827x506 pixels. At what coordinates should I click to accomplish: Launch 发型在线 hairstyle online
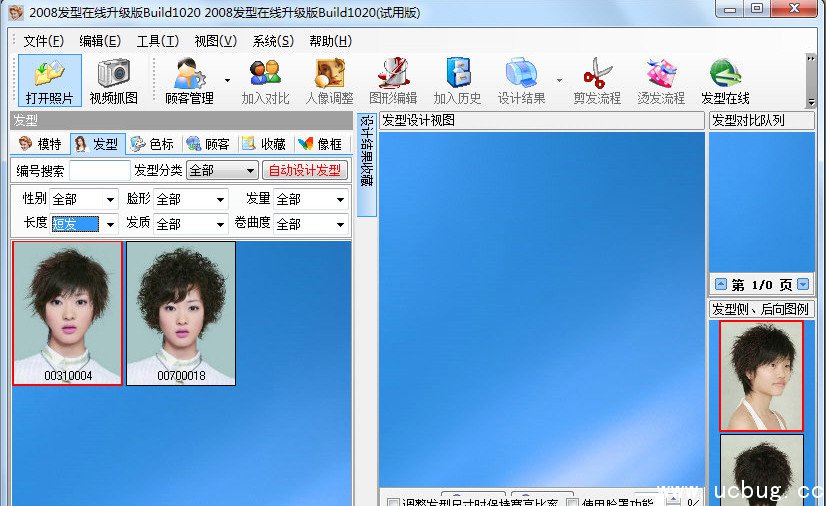(725, 80)
